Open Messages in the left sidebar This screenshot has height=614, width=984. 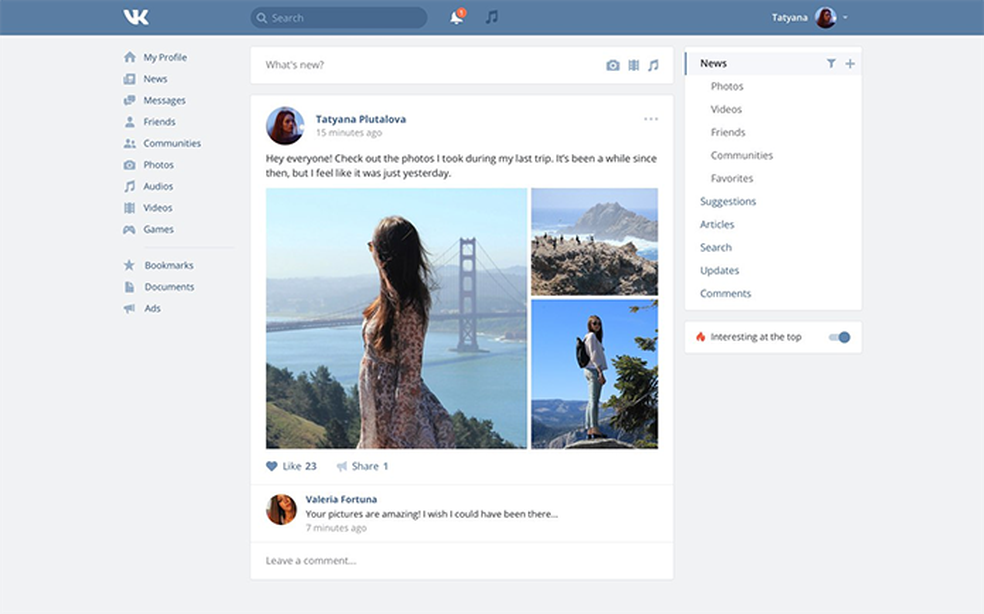coord(164,100)
